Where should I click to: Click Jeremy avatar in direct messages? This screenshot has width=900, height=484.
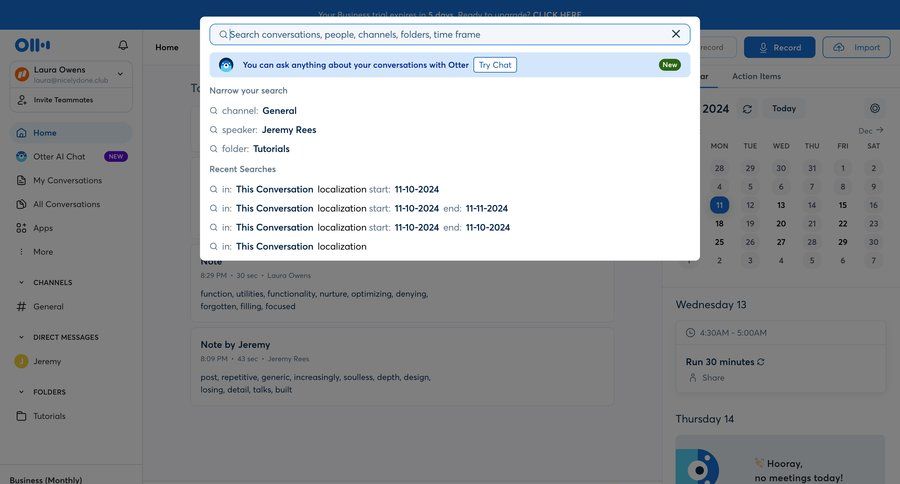coord(21,361)
